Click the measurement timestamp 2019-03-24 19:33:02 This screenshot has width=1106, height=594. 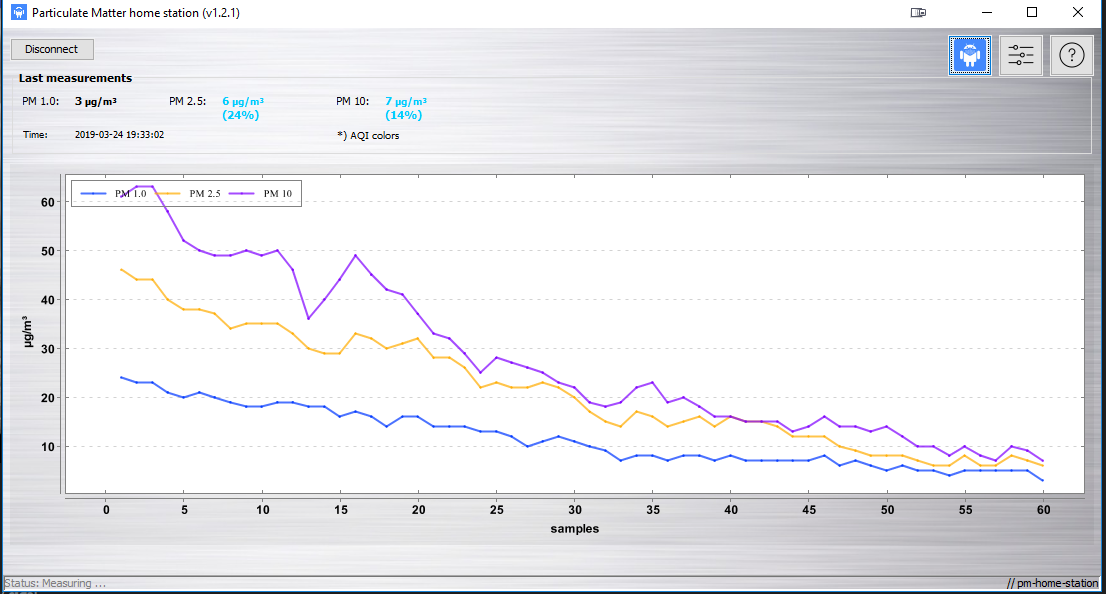(119, 134)
